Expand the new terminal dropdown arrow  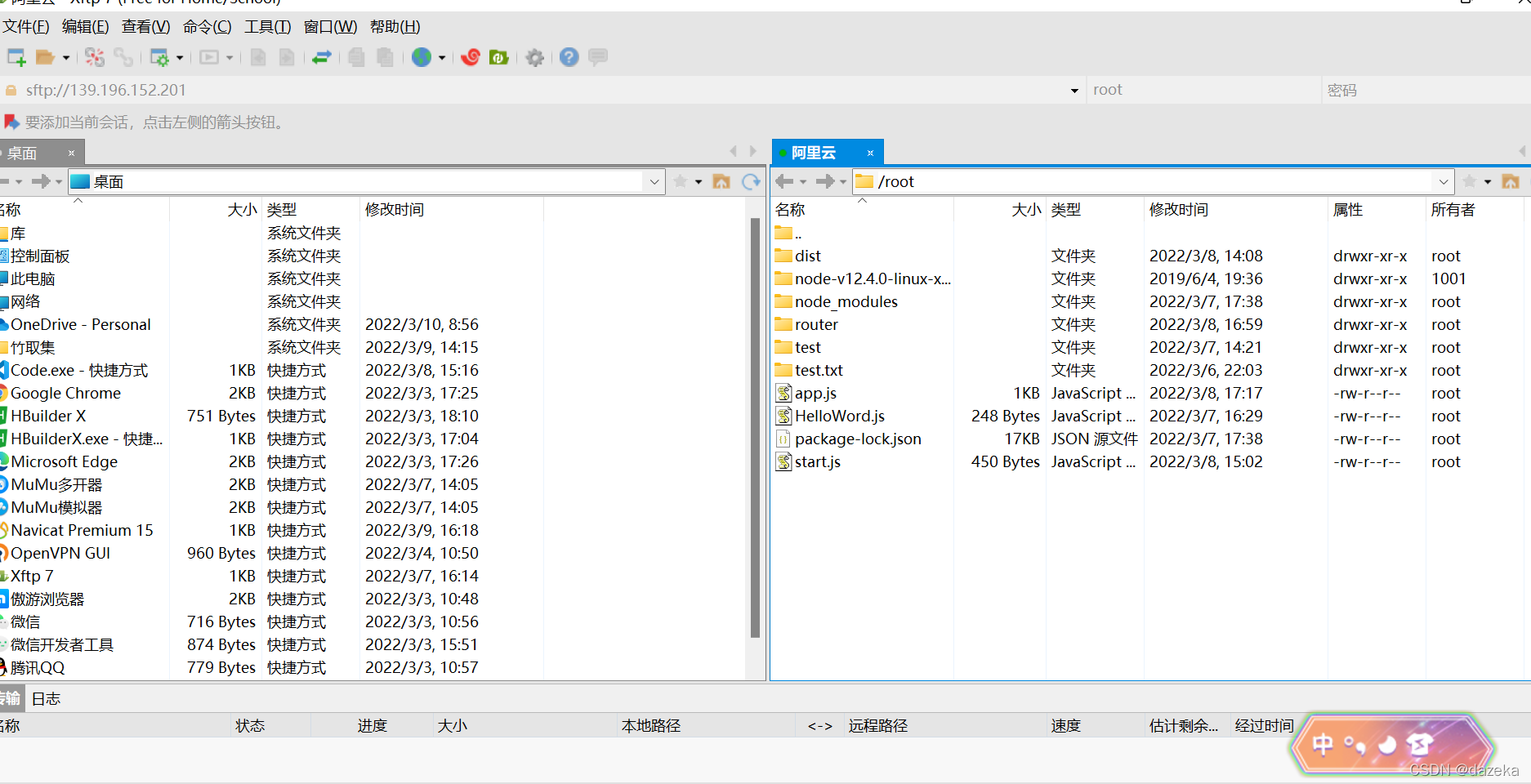tap(230, 58)
